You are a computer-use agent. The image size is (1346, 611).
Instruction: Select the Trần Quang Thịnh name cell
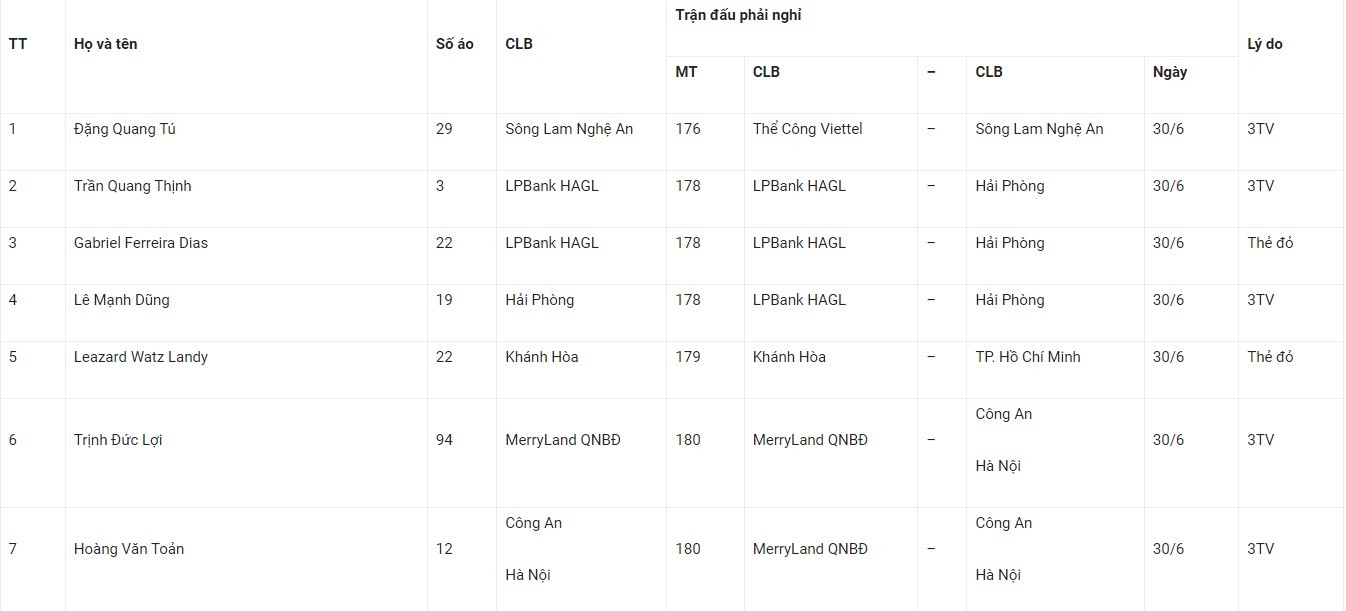pos(132,186)
